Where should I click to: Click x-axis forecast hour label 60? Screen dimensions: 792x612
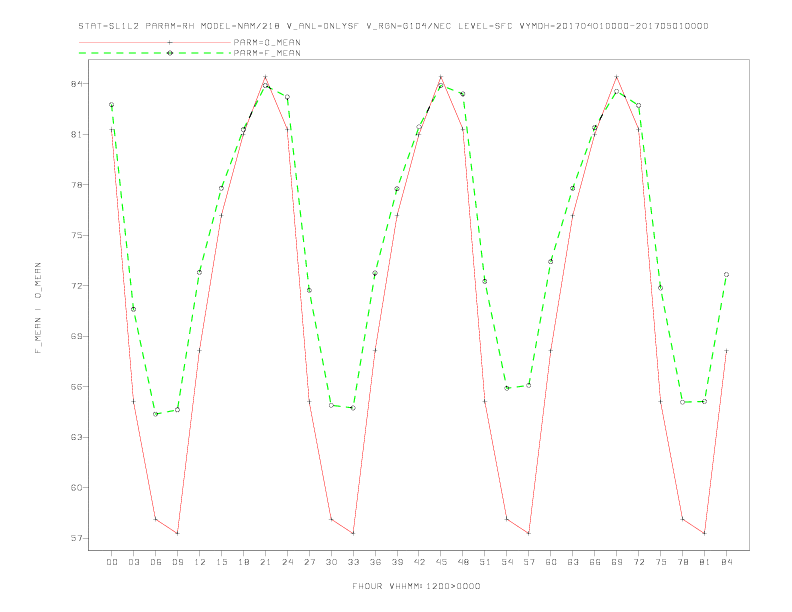coord(551,562)
